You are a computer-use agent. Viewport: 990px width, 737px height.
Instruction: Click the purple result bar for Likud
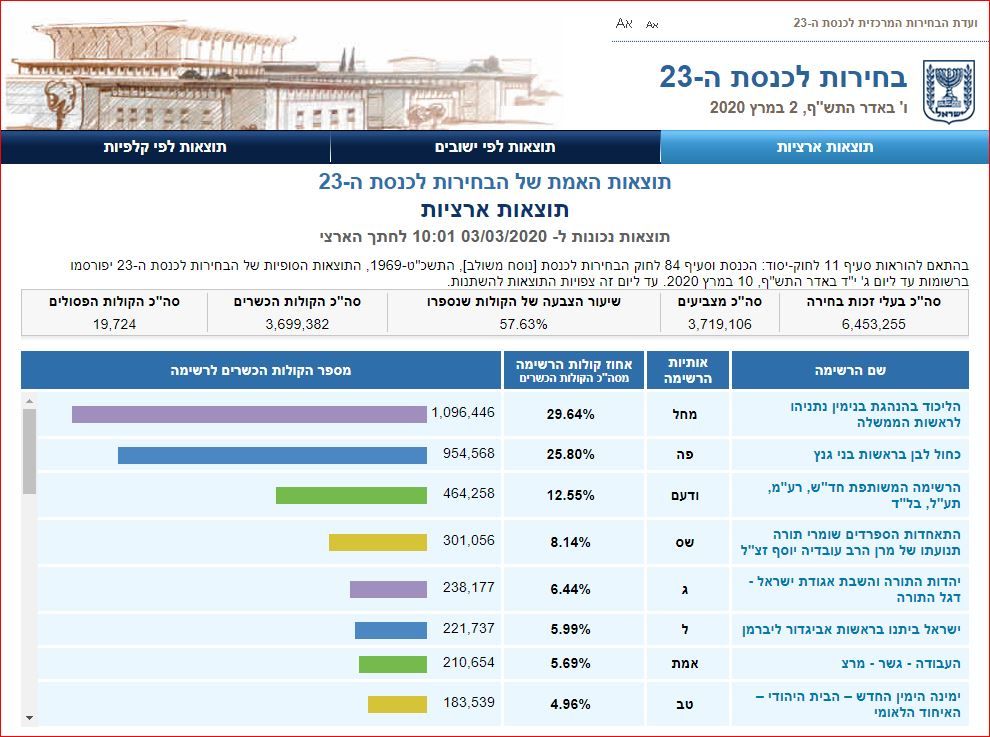[x=245, y=413]
